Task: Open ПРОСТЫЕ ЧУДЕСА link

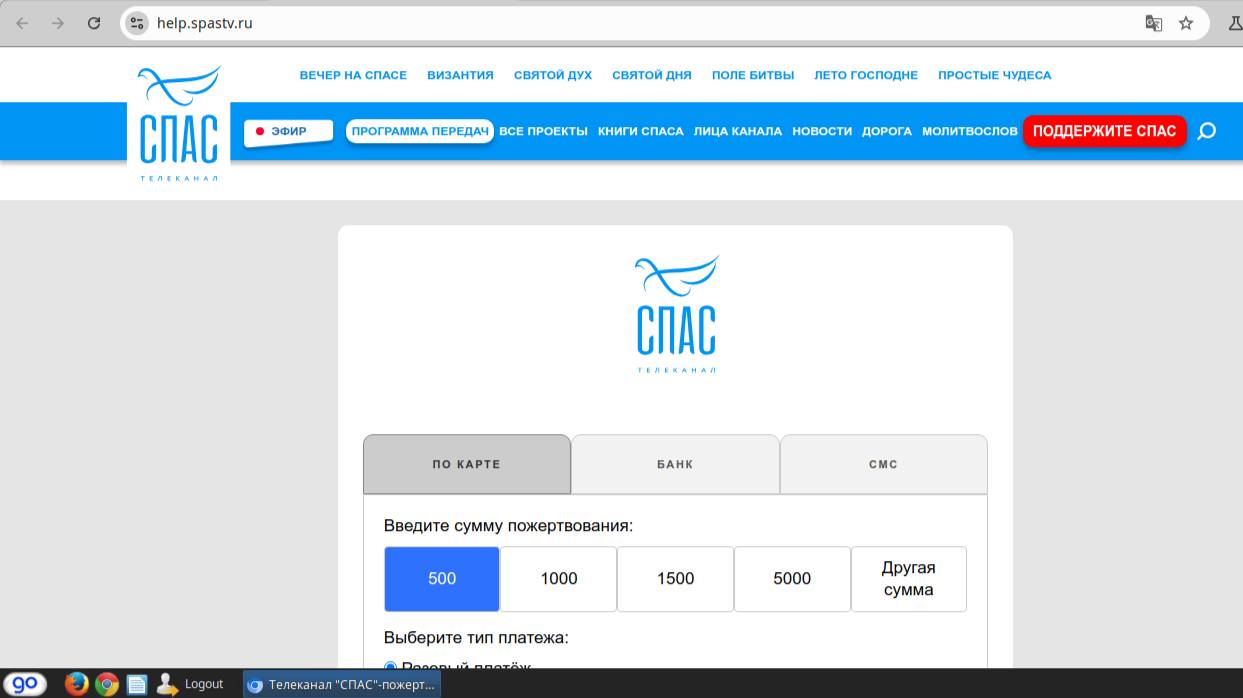Action: point(994,75)
